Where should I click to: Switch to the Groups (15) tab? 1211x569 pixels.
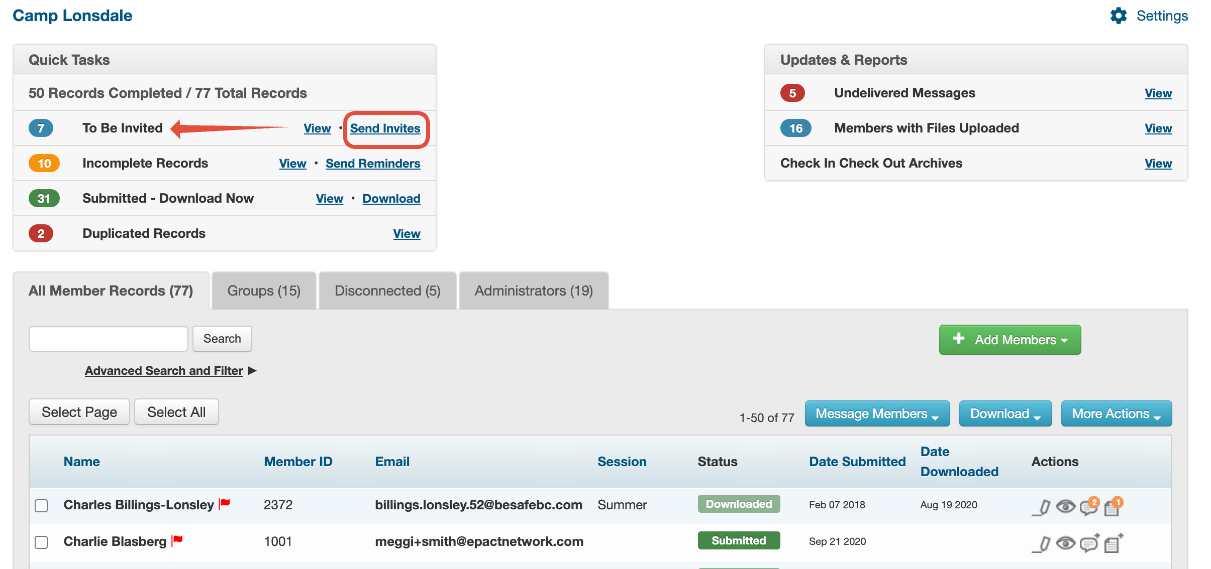[264, 291]
